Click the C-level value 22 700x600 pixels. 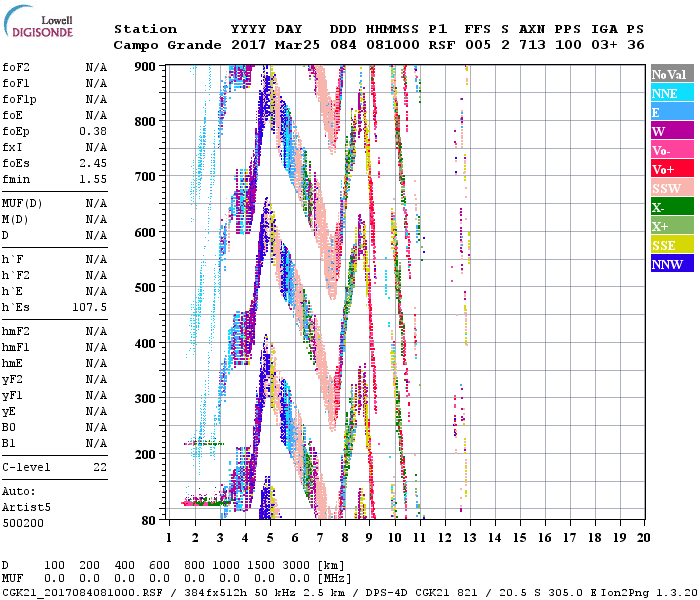pyautogui.click(x=100, y=467)
